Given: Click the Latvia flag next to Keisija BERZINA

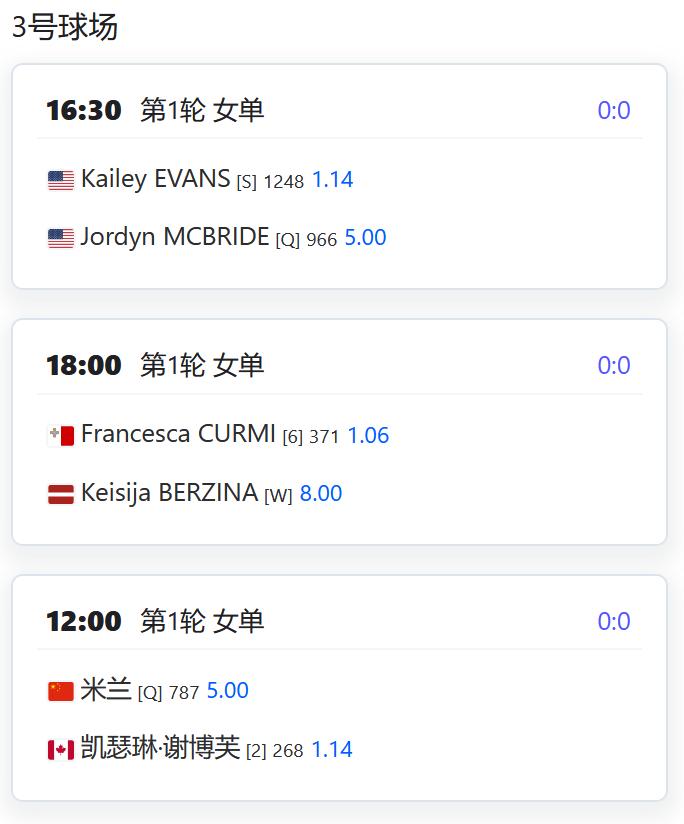Looking at the screenshot, I should 61,494.
